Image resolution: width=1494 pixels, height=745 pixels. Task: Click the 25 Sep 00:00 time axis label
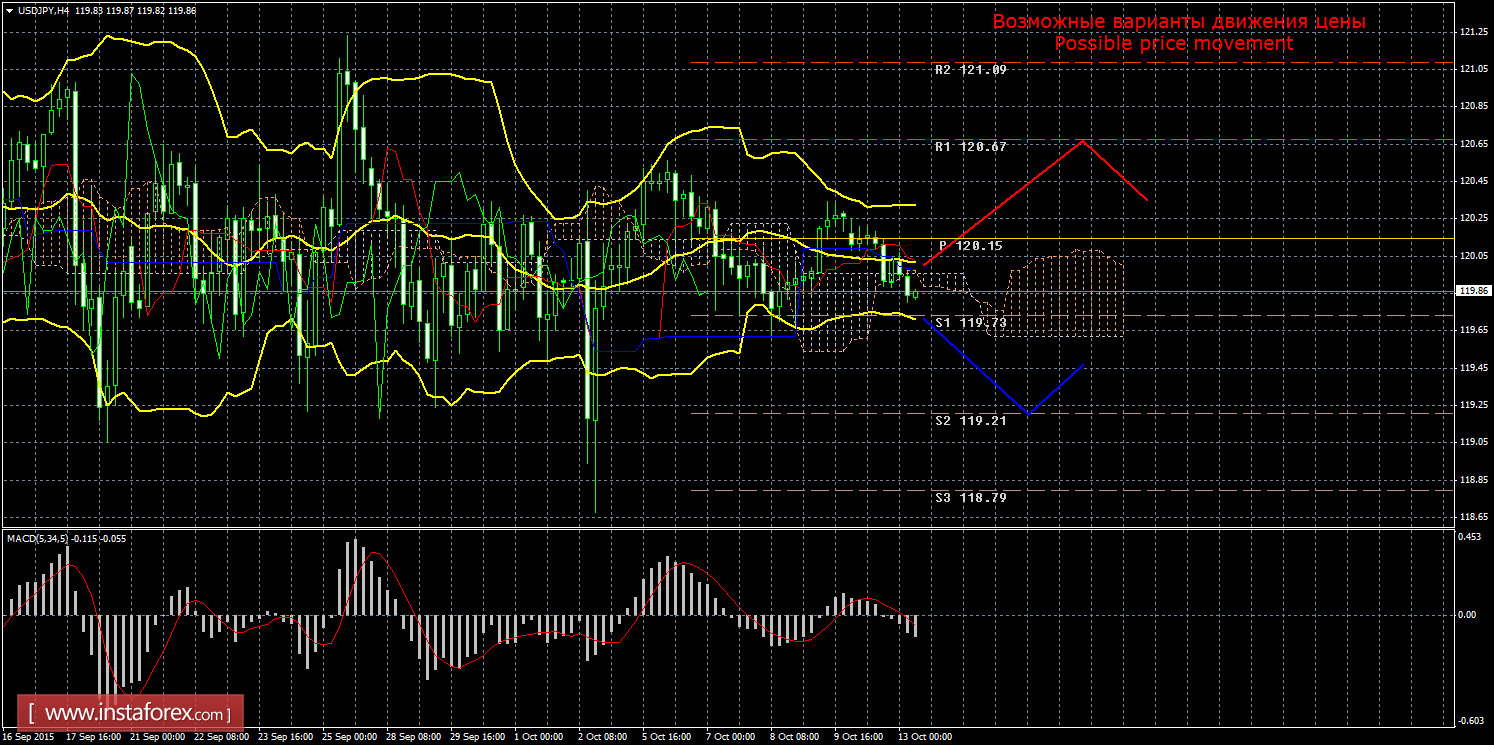(x=348, y=737)
